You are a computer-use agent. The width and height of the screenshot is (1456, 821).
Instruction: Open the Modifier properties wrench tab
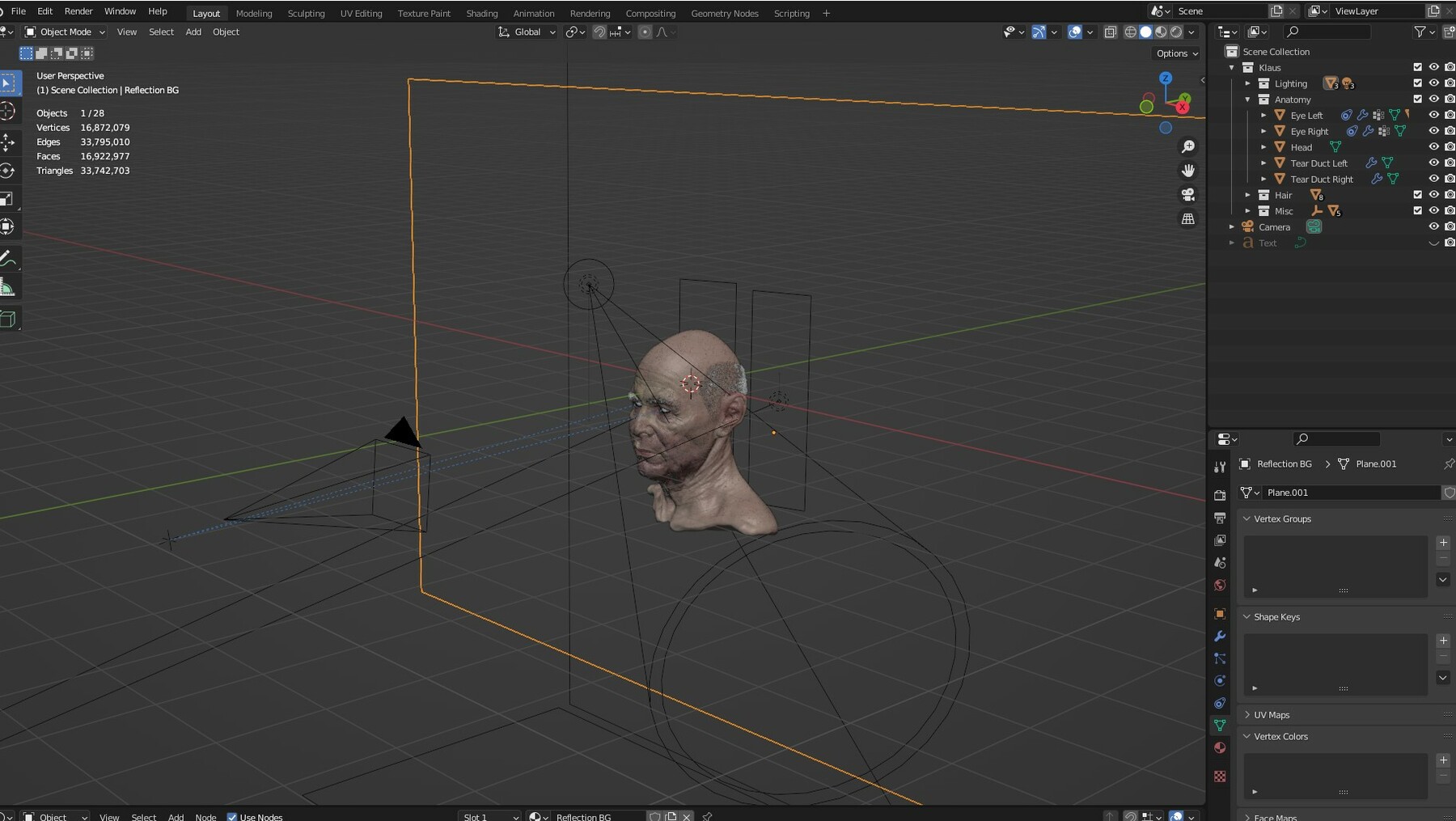point(1220,637)
